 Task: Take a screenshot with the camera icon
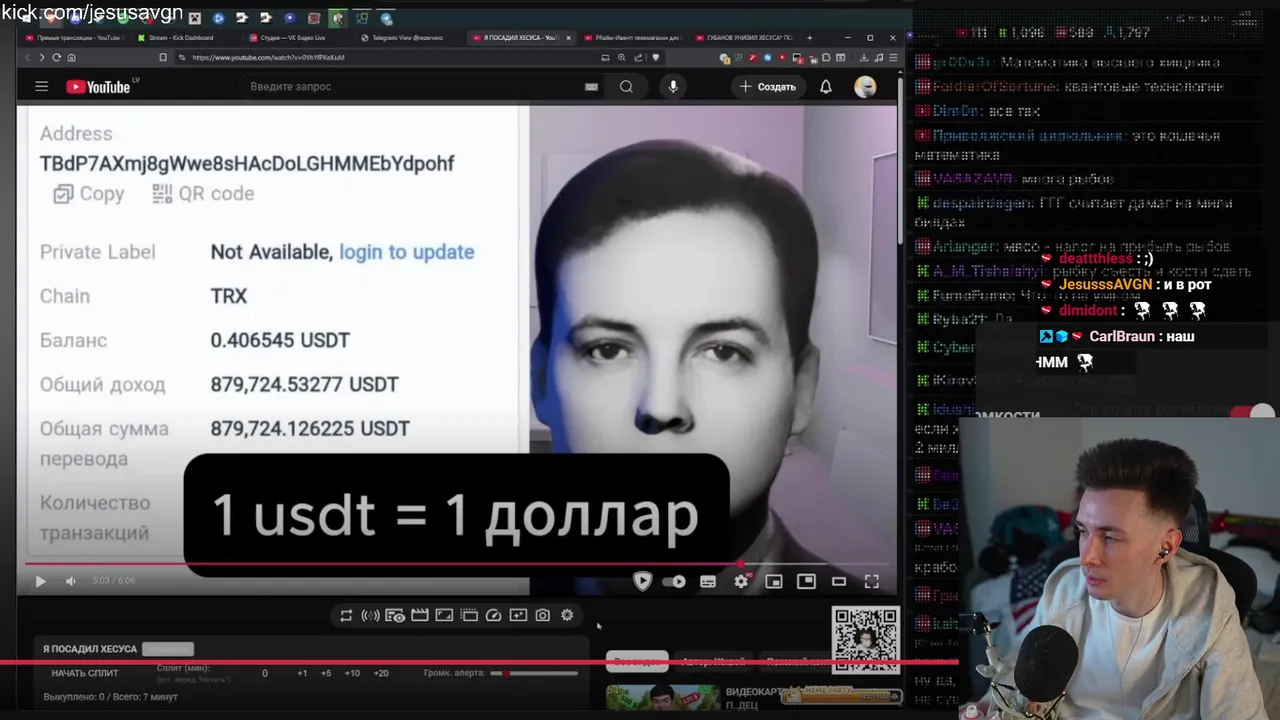point(542,616)
